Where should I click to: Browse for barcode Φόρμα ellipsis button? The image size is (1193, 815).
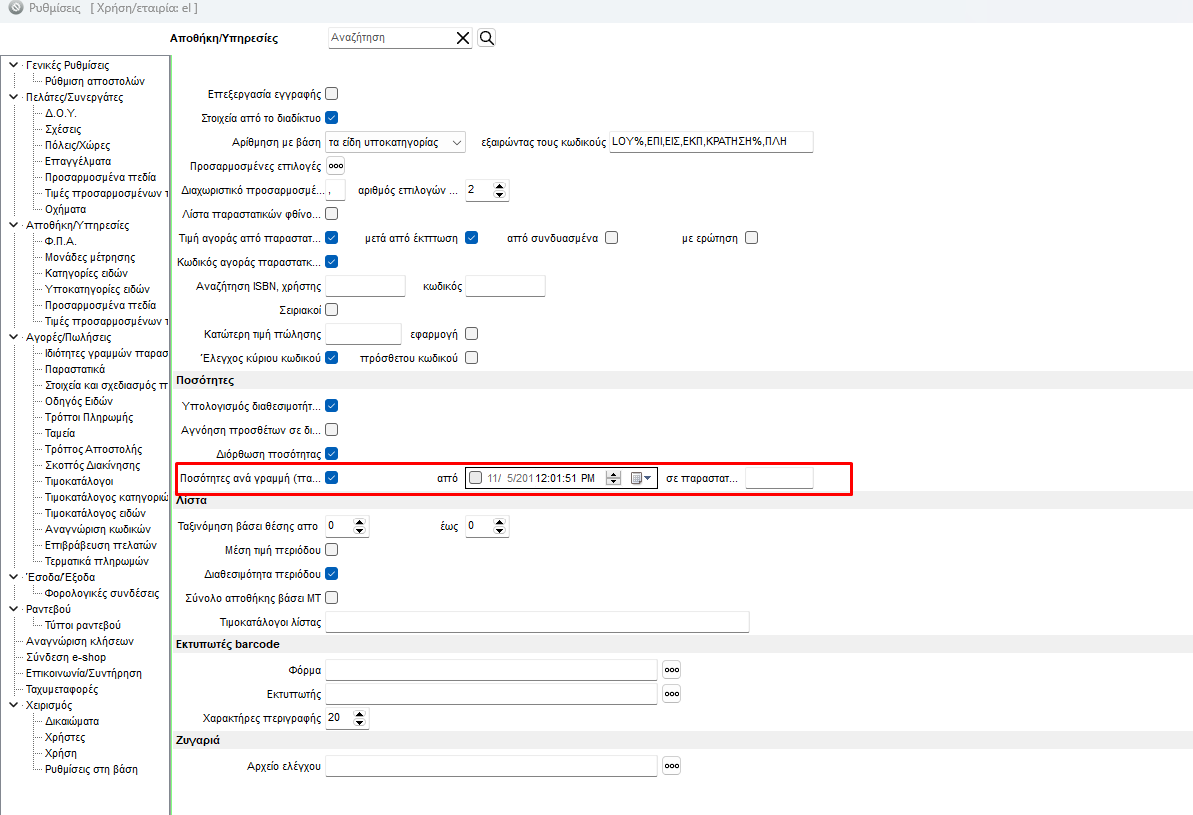click(x=672, y=669)
